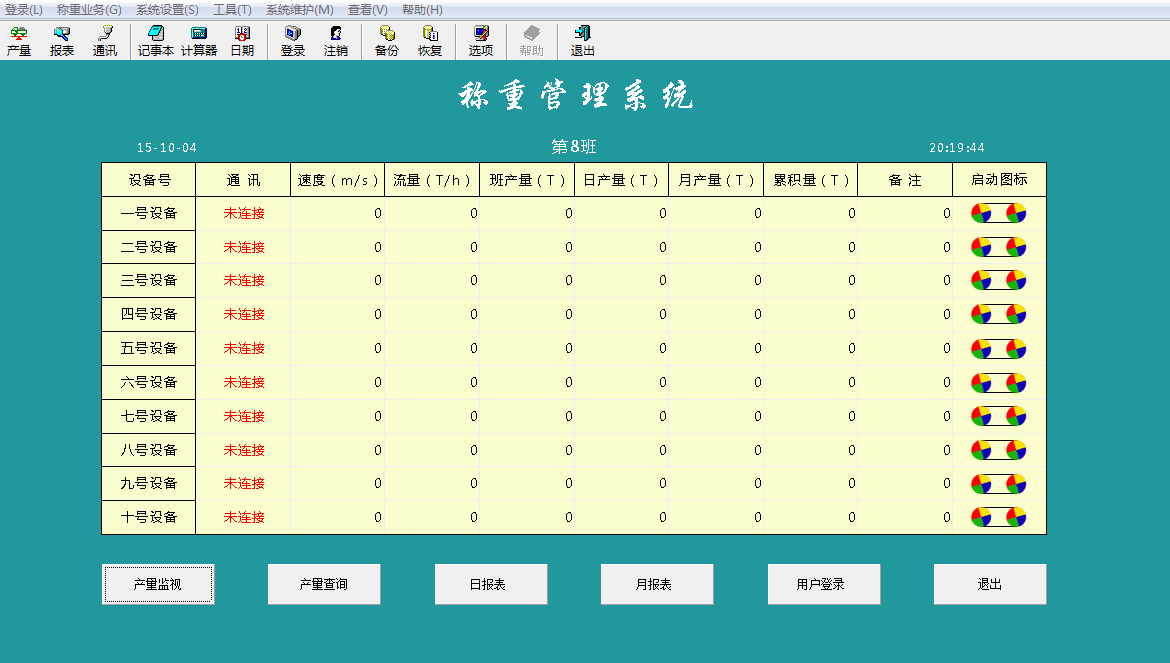The height and width of the screenshot is (663, 1170).
Task: Click the 登录 toolbar icon
Action: tap(293, 41)
